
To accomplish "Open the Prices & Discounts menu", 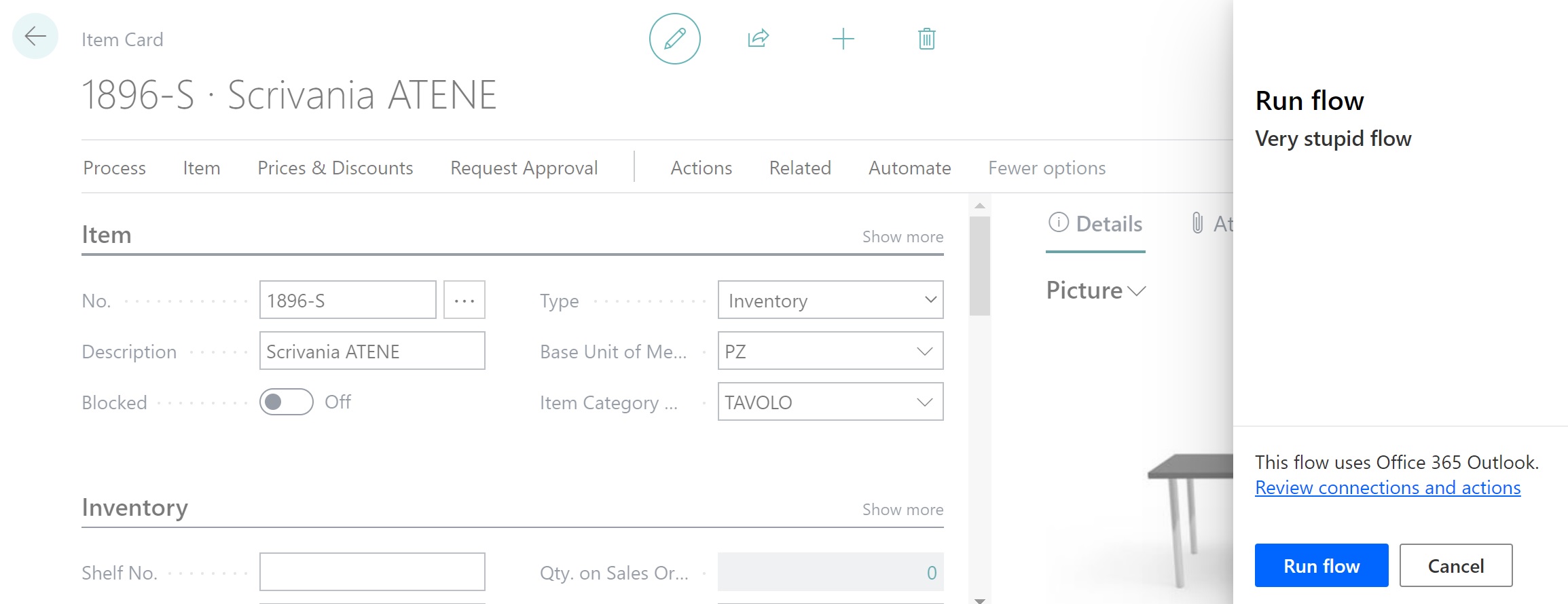I will point(335,168).
